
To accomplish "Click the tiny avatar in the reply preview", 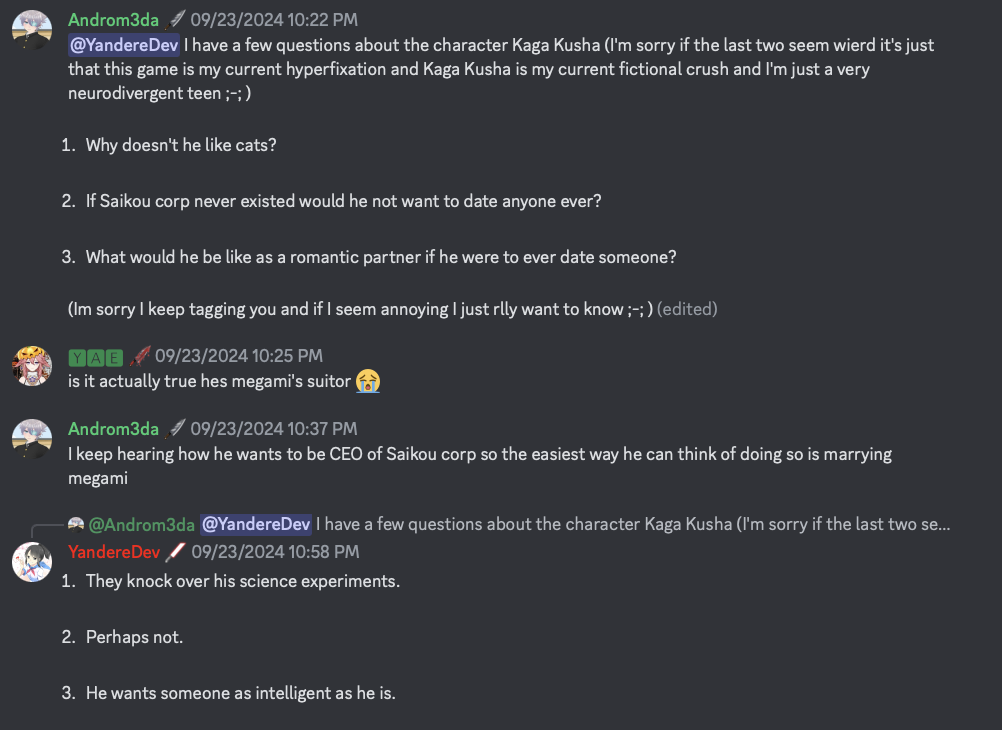I will pos(76,523).
